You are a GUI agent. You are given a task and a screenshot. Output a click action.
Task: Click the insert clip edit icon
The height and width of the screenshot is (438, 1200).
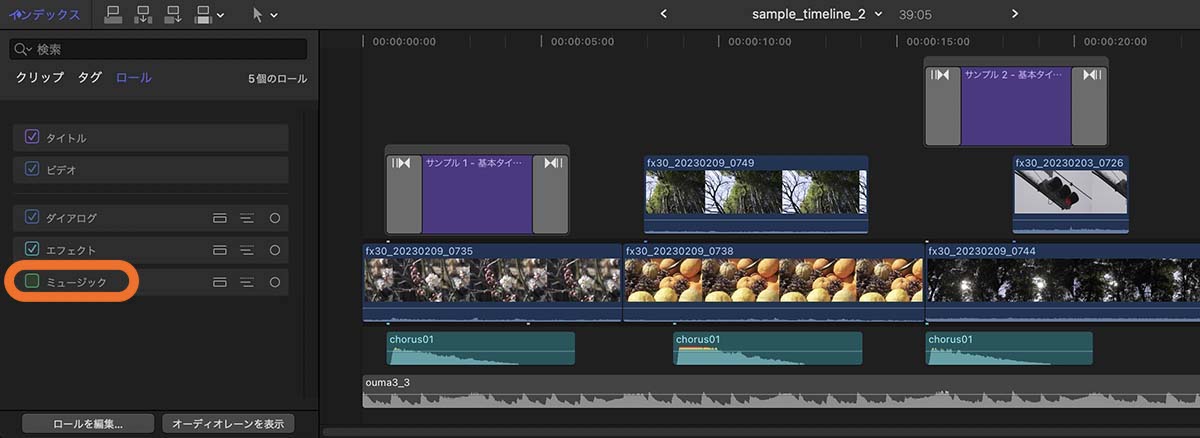point(143,15)
